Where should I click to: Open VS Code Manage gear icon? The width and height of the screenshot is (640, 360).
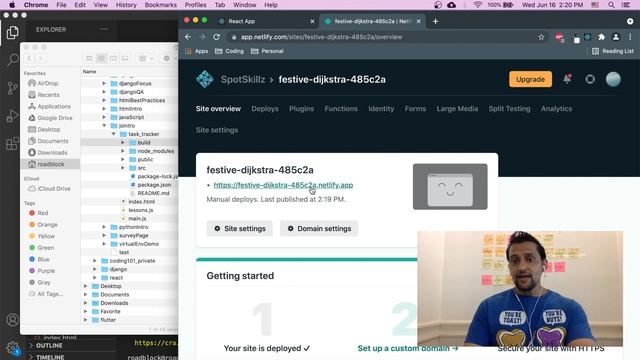(x=12, y=347)
